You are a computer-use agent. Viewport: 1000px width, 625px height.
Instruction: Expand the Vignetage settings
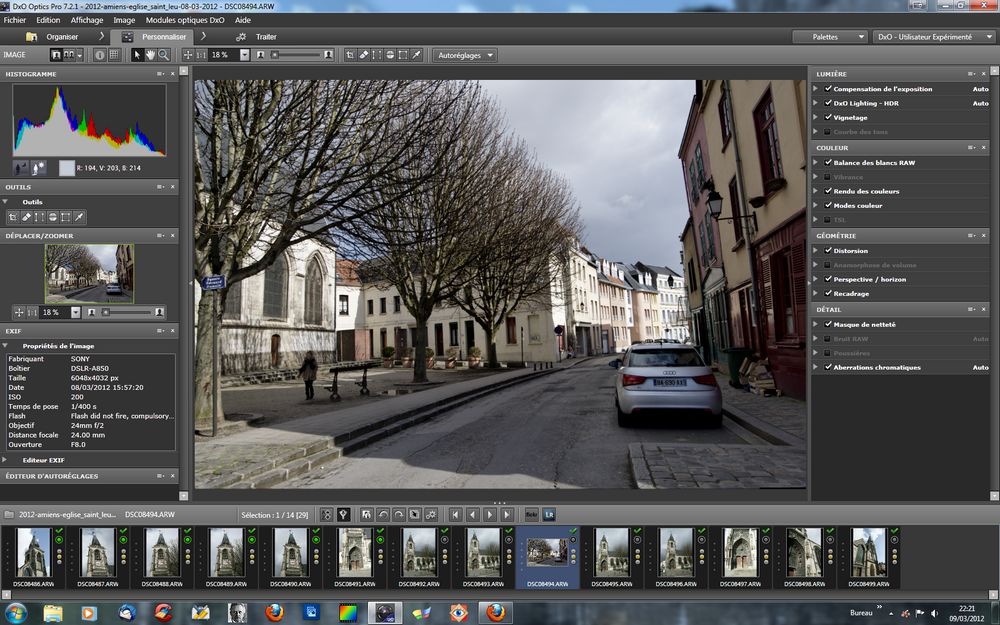[816, 117]
